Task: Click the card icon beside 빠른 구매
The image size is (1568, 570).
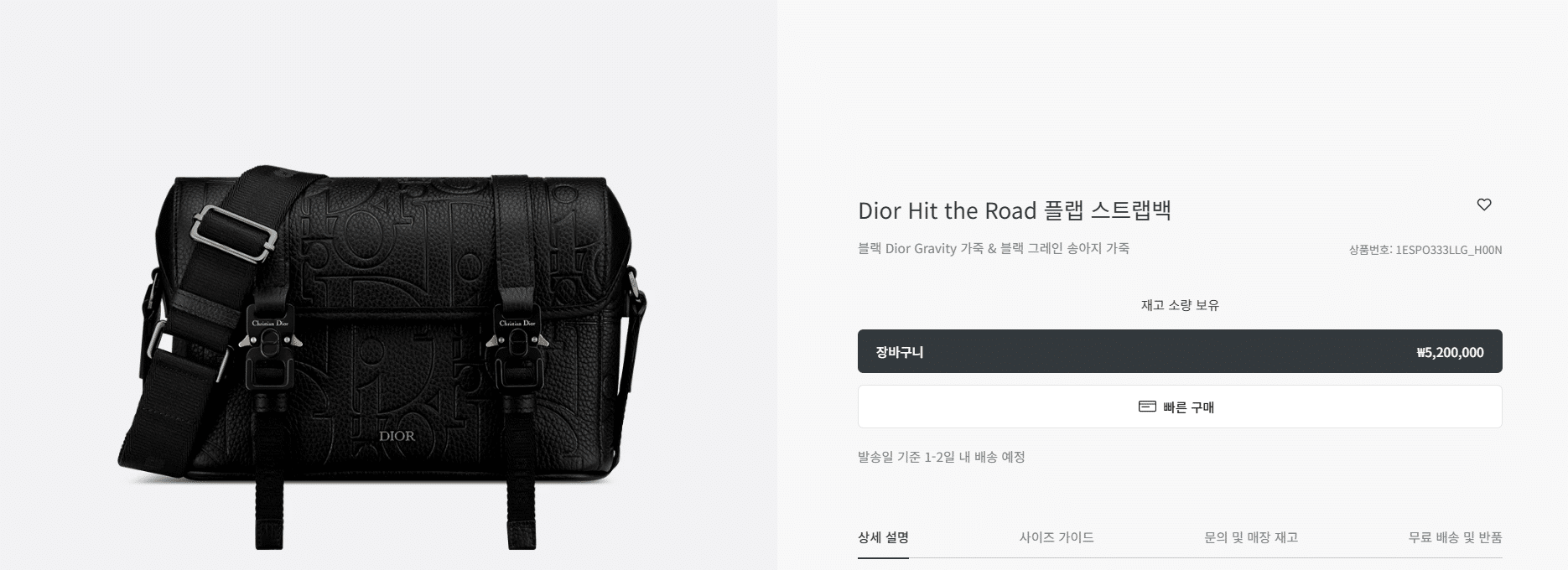Action: 1147,407
